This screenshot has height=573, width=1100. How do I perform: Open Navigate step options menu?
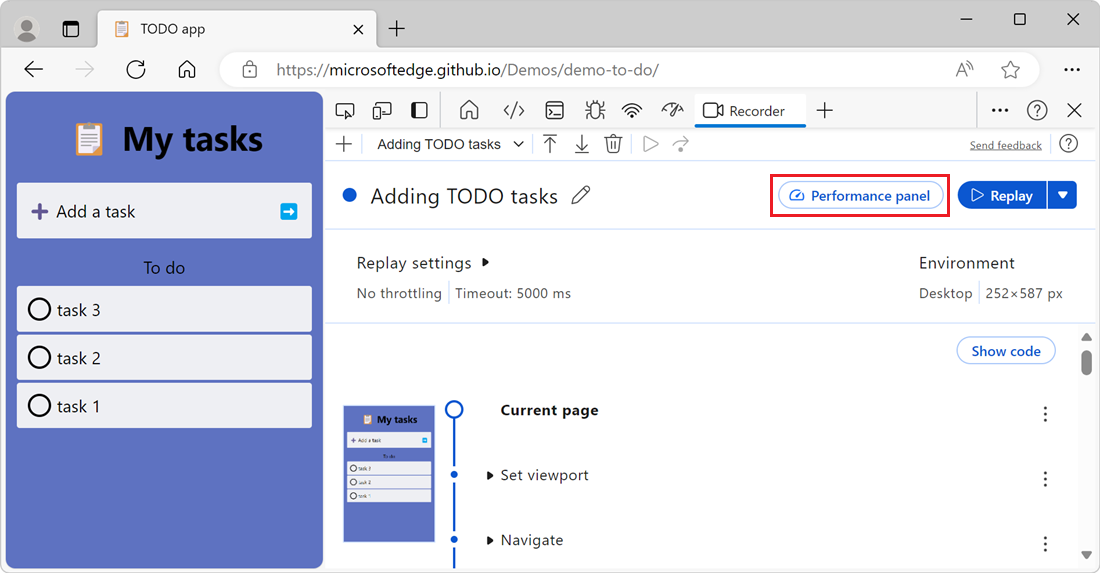point(1045,544)
